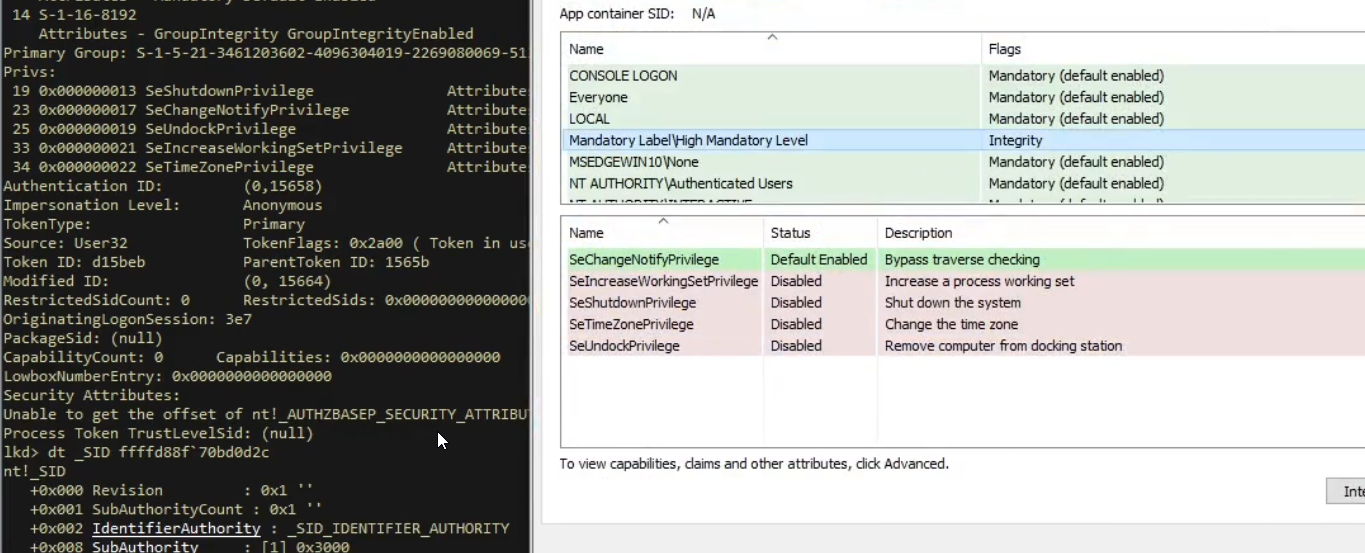Click the Disabled status of SeShutdownPrivilege
Image resolution: width=1365 pixels, height=553 pixels.
[796, 303]
